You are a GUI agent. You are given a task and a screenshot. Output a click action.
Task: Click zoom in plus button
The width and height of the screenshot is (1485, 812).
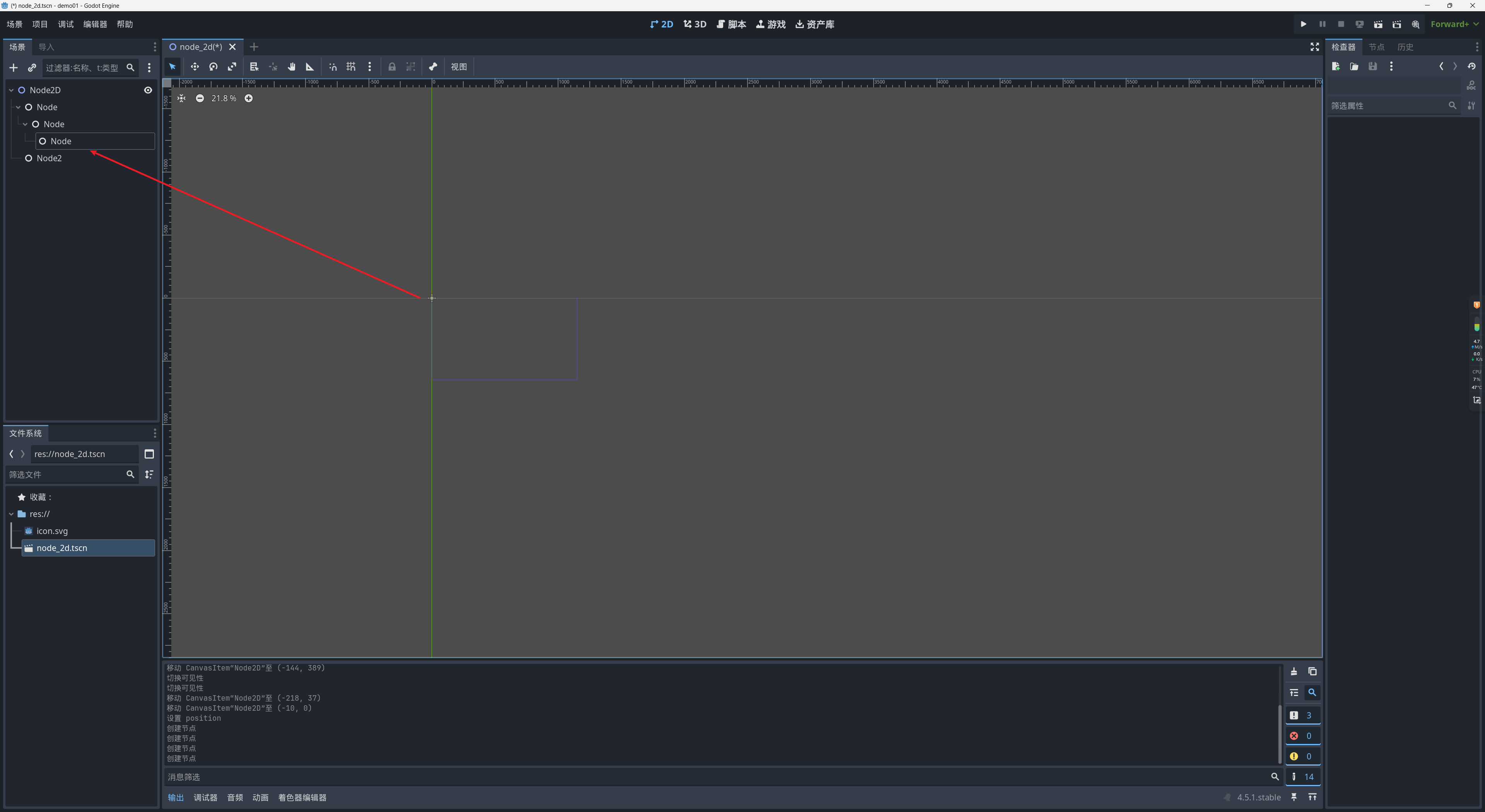pyautogui.click(x=248, y=99)
